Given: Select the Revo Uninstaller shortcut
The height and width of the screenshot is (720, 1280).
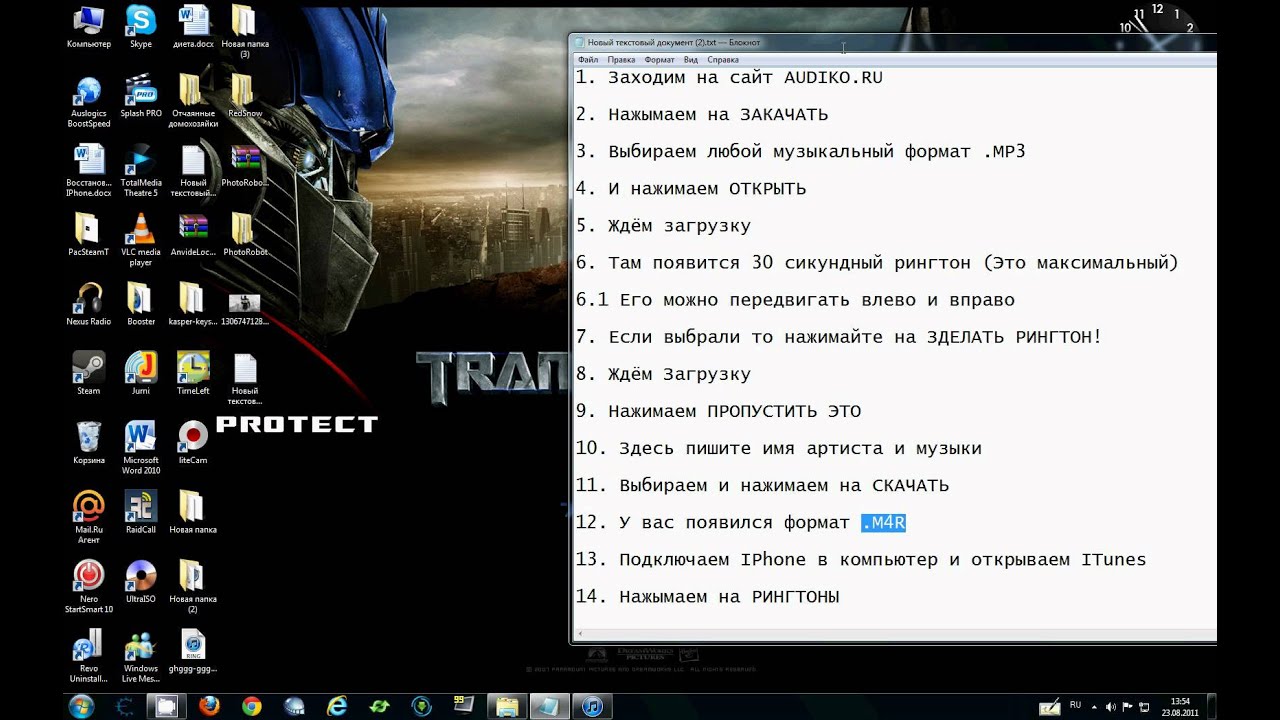Looking at the screenshot, I should pos(89,655).
